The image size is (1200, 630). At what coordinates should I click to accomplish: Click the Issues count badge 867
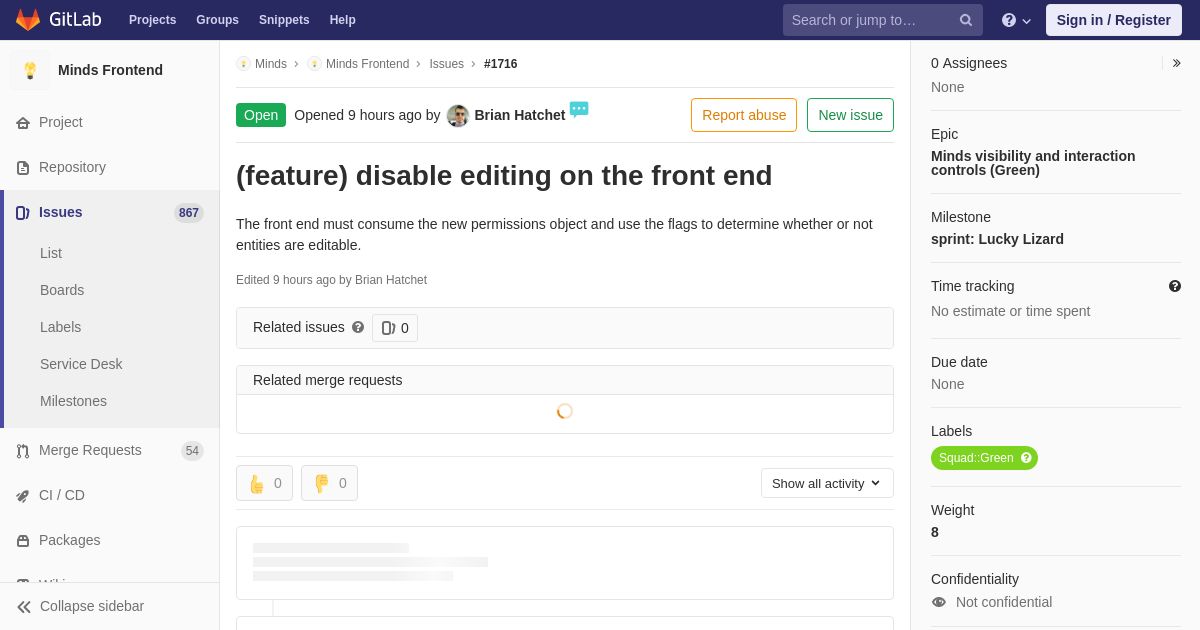point(189,213)
